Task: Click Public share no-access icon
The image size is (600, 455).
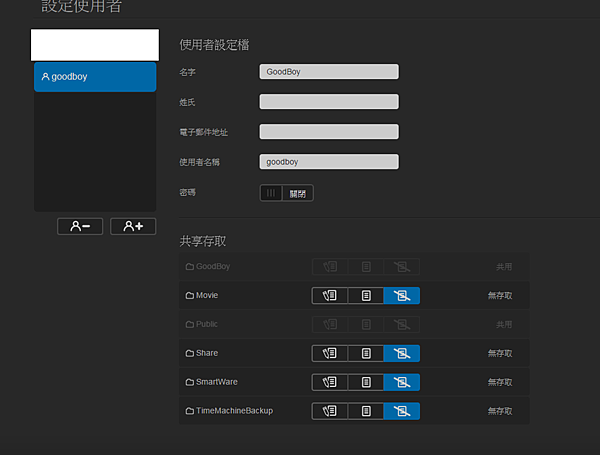Action: 402,325
